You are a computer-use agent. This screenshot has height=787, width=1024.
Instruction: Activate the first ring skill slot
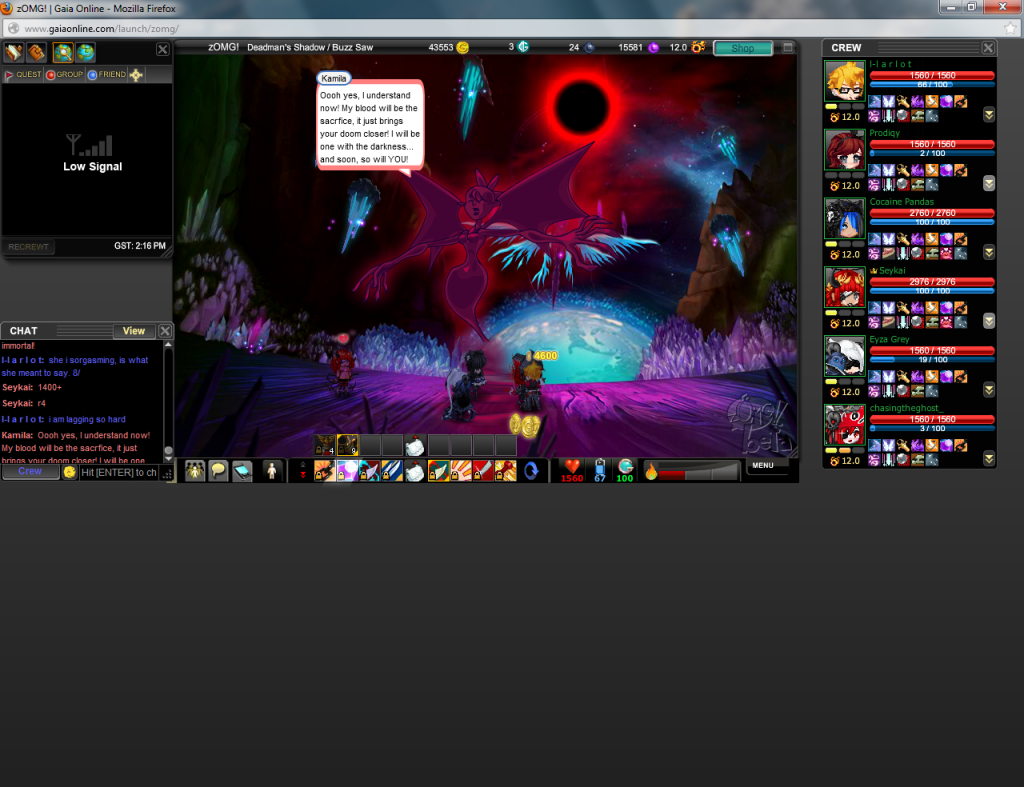(x=325, y=470)
